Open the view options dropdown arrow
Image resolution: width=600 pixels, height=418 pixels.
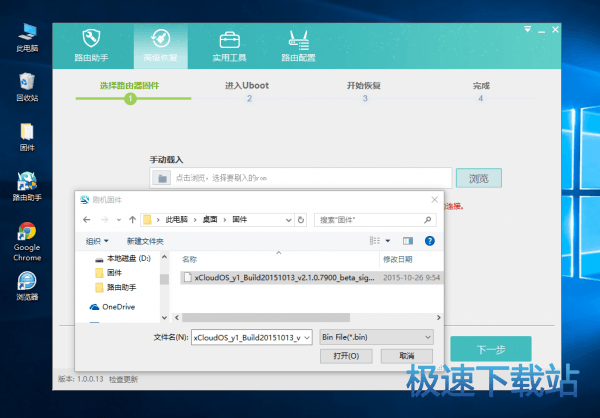[x=388, y=241]
